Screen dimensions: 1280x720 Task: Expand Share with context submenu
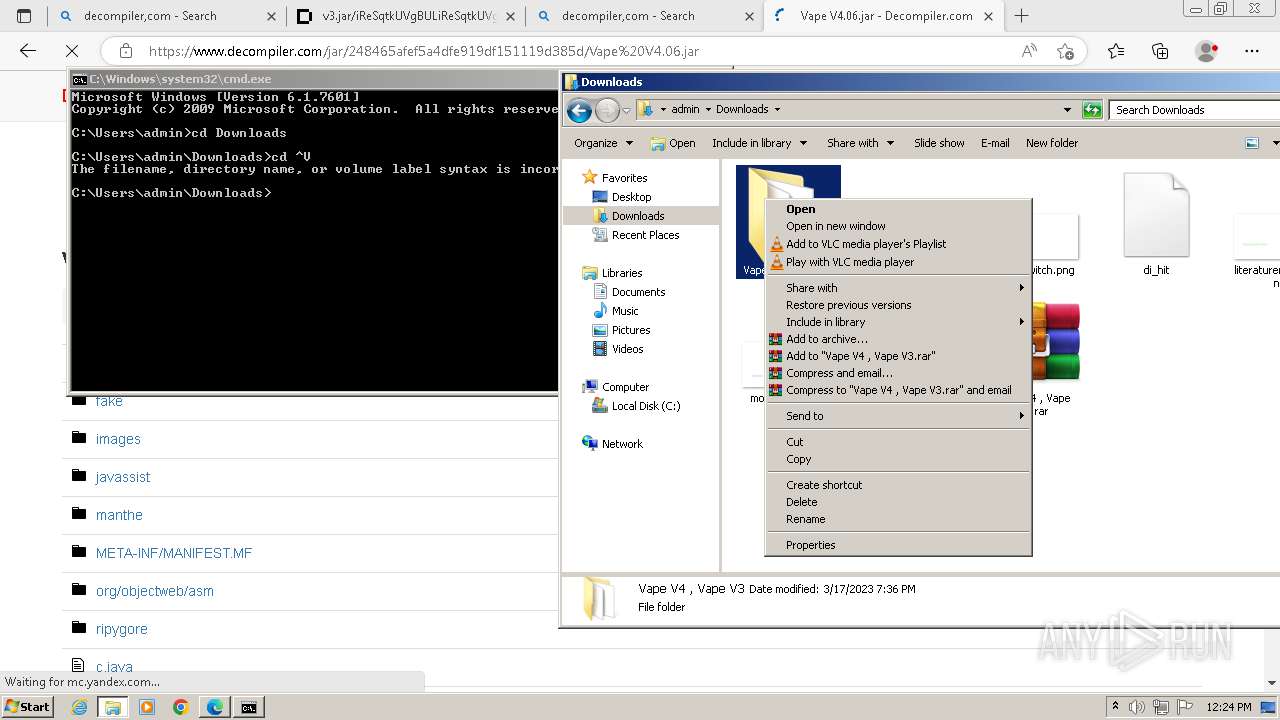(x=898, y=288)
